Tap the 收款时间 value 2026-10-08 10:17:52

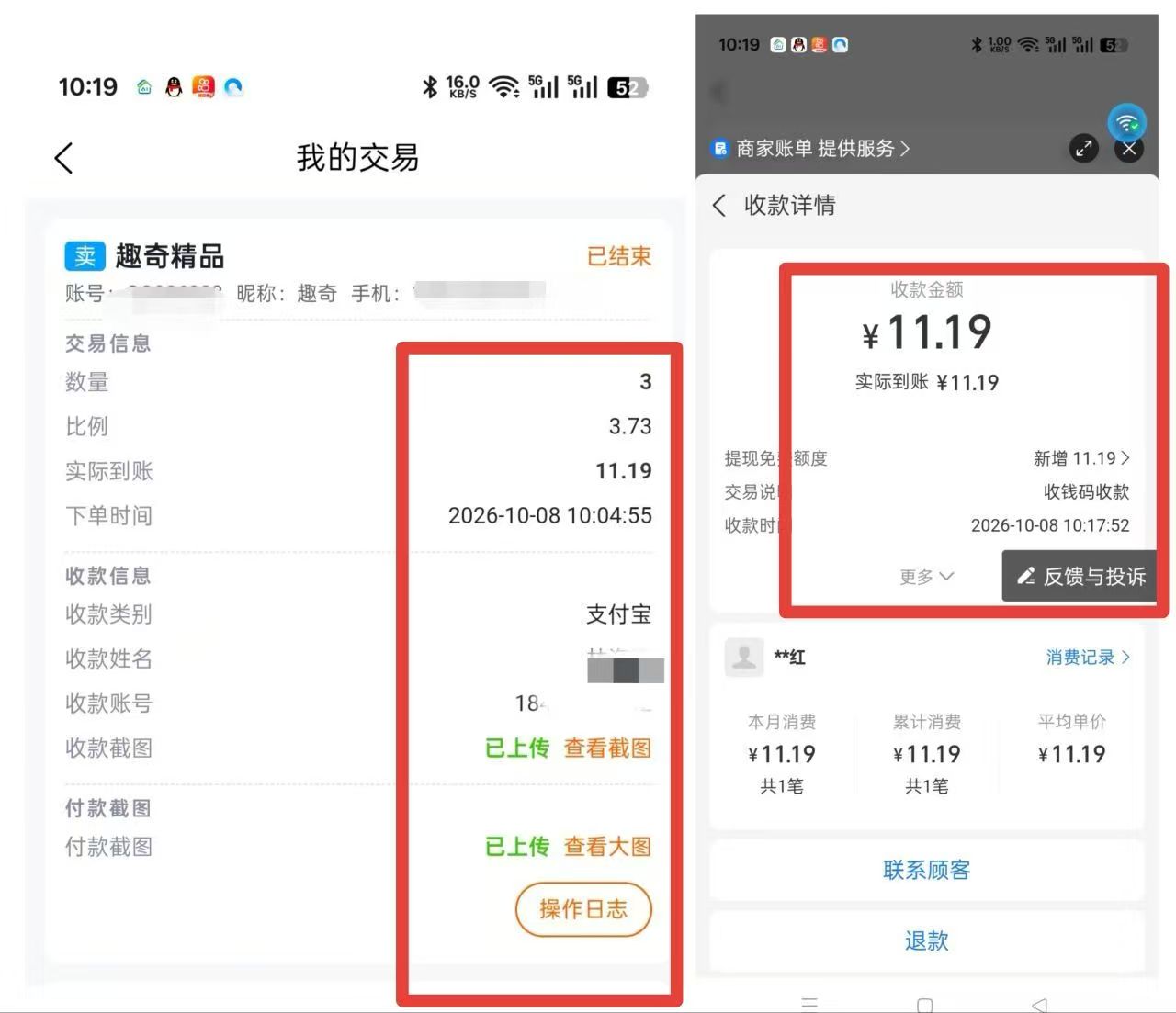point(1050,525)
